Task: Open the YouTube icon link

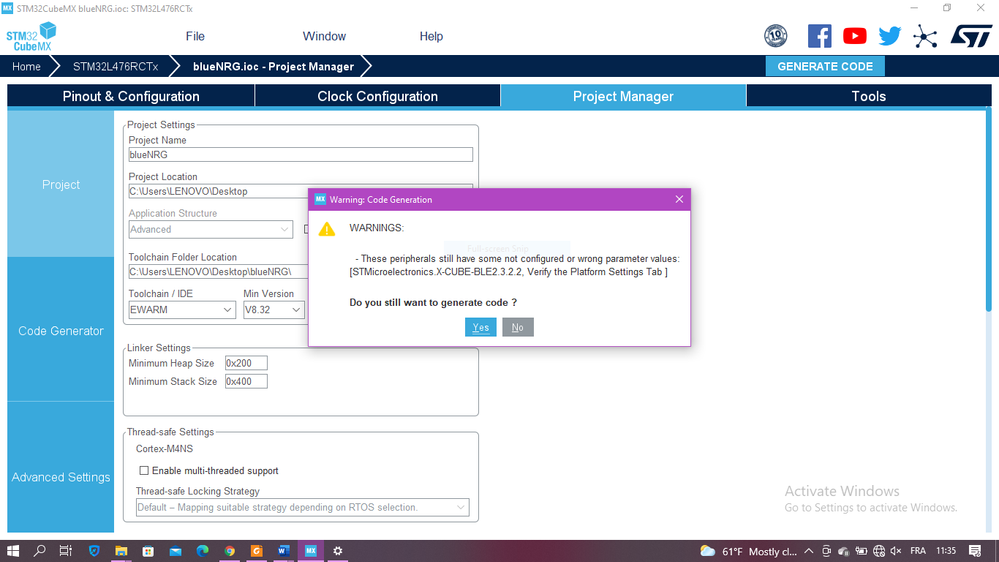Action: (854, 36)
